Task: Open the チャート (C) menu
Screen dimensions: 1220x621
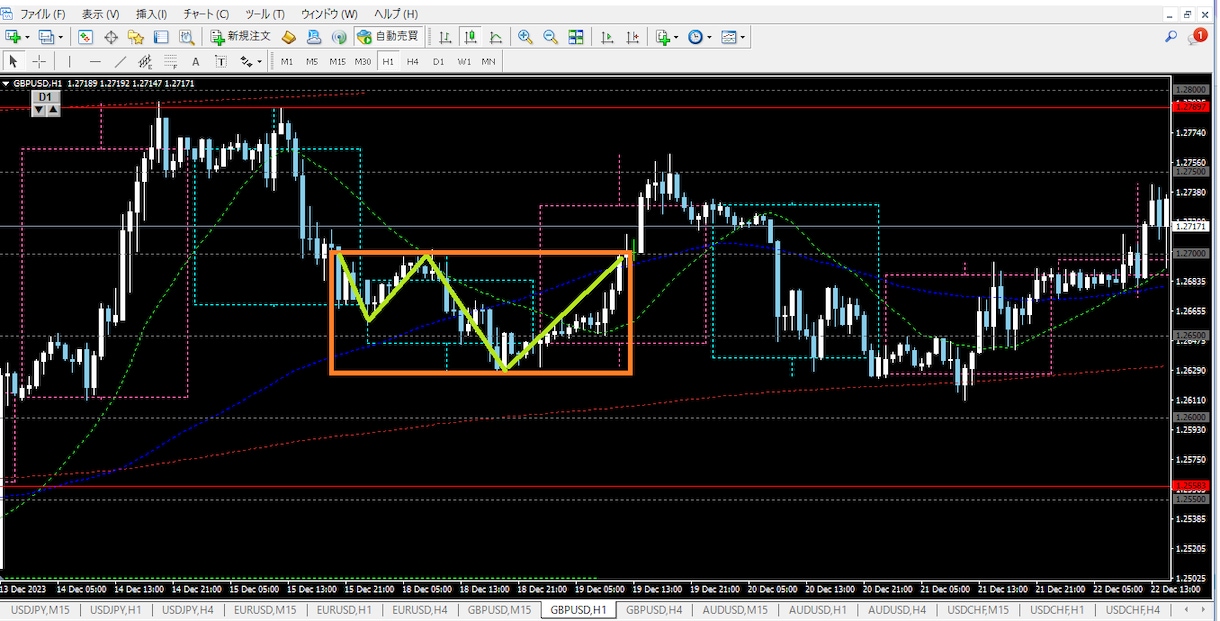Action: pos(206,14)
